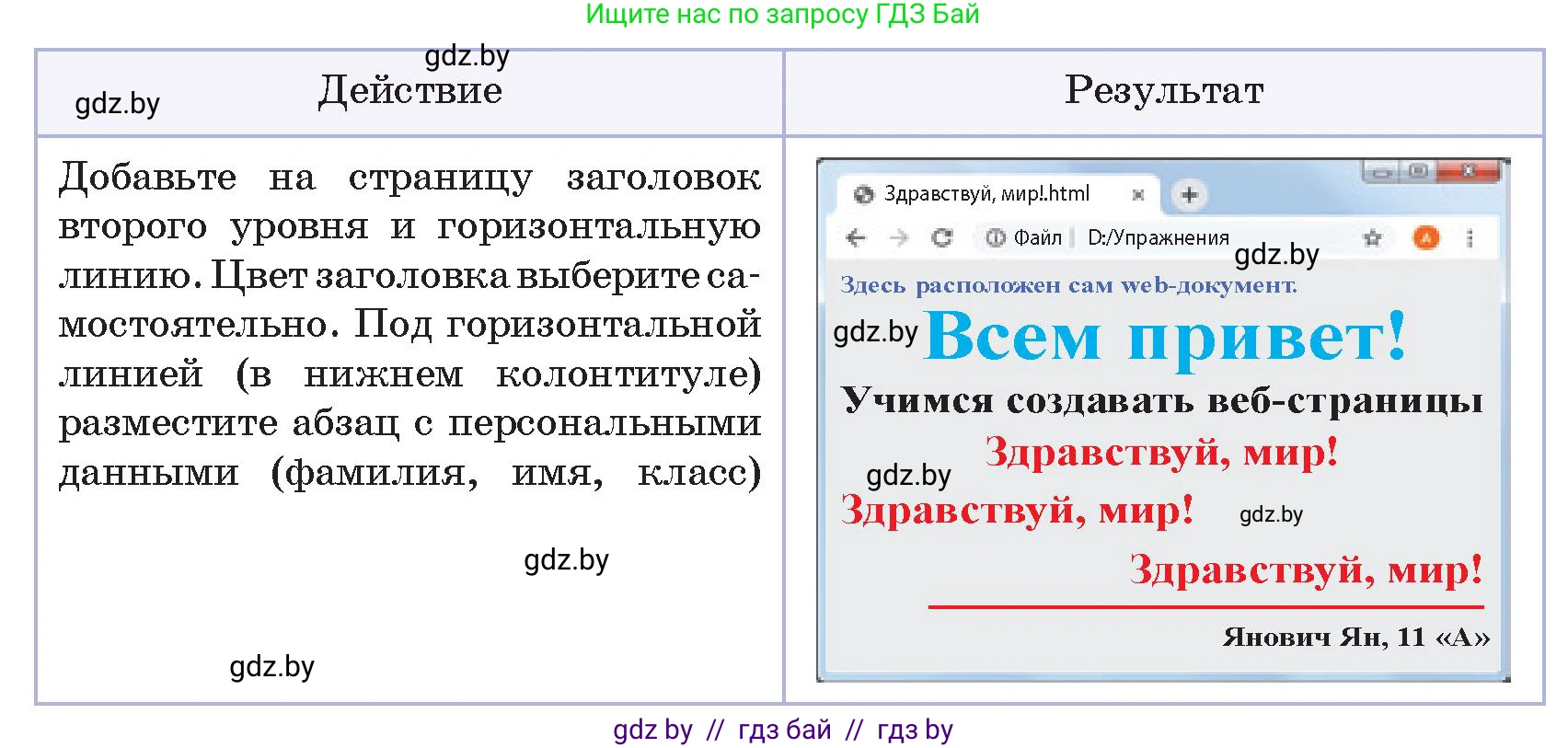Click the centered Здравствуй, мир! line

1161,453
